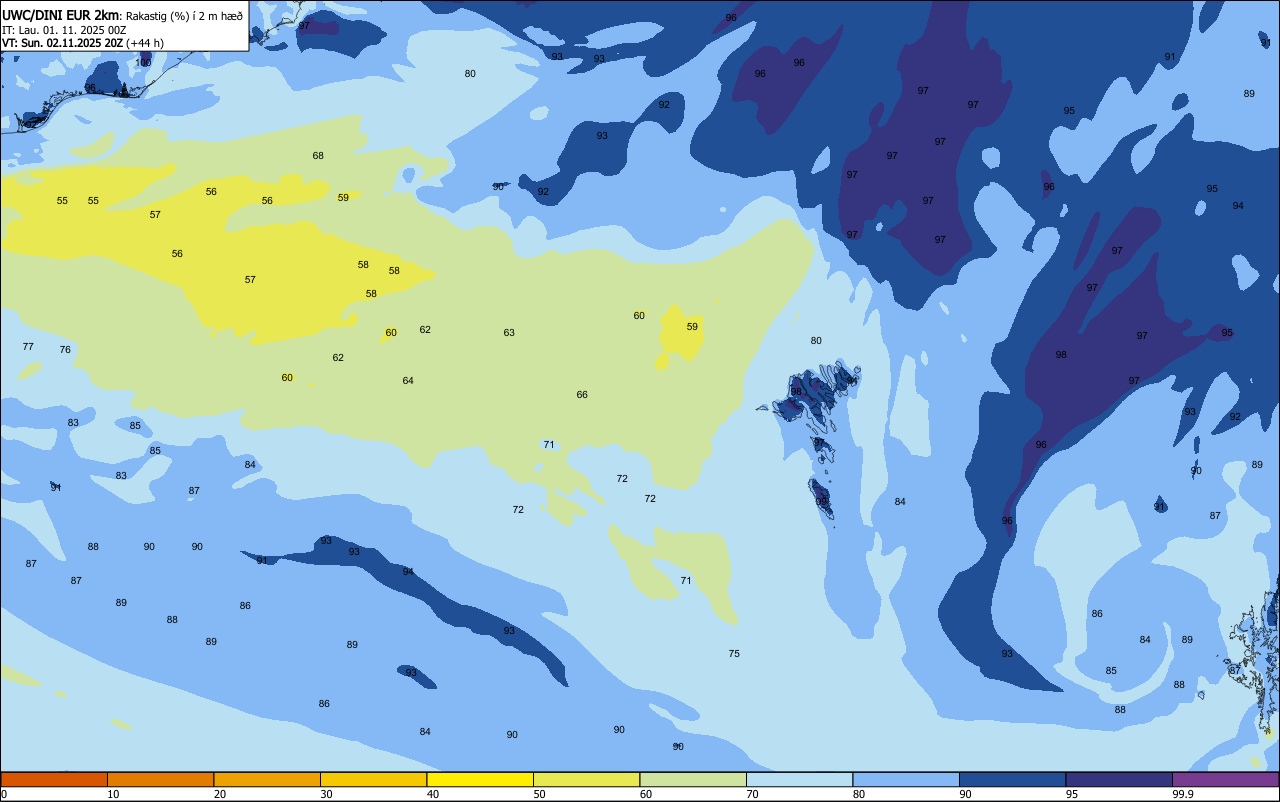Screen dimensions: 1280x802
Task: Click the '100' value near the coast
Action: coord(144,63)
